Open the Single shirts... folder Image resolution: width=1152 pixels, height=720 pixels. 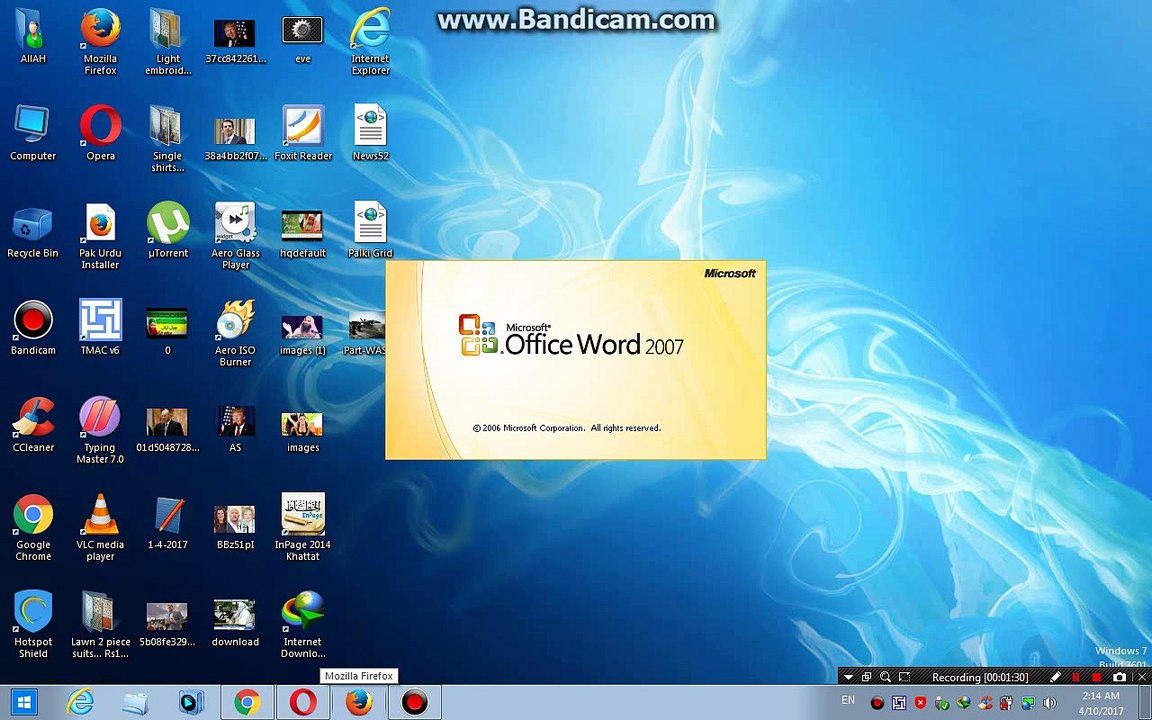point(168,138)
